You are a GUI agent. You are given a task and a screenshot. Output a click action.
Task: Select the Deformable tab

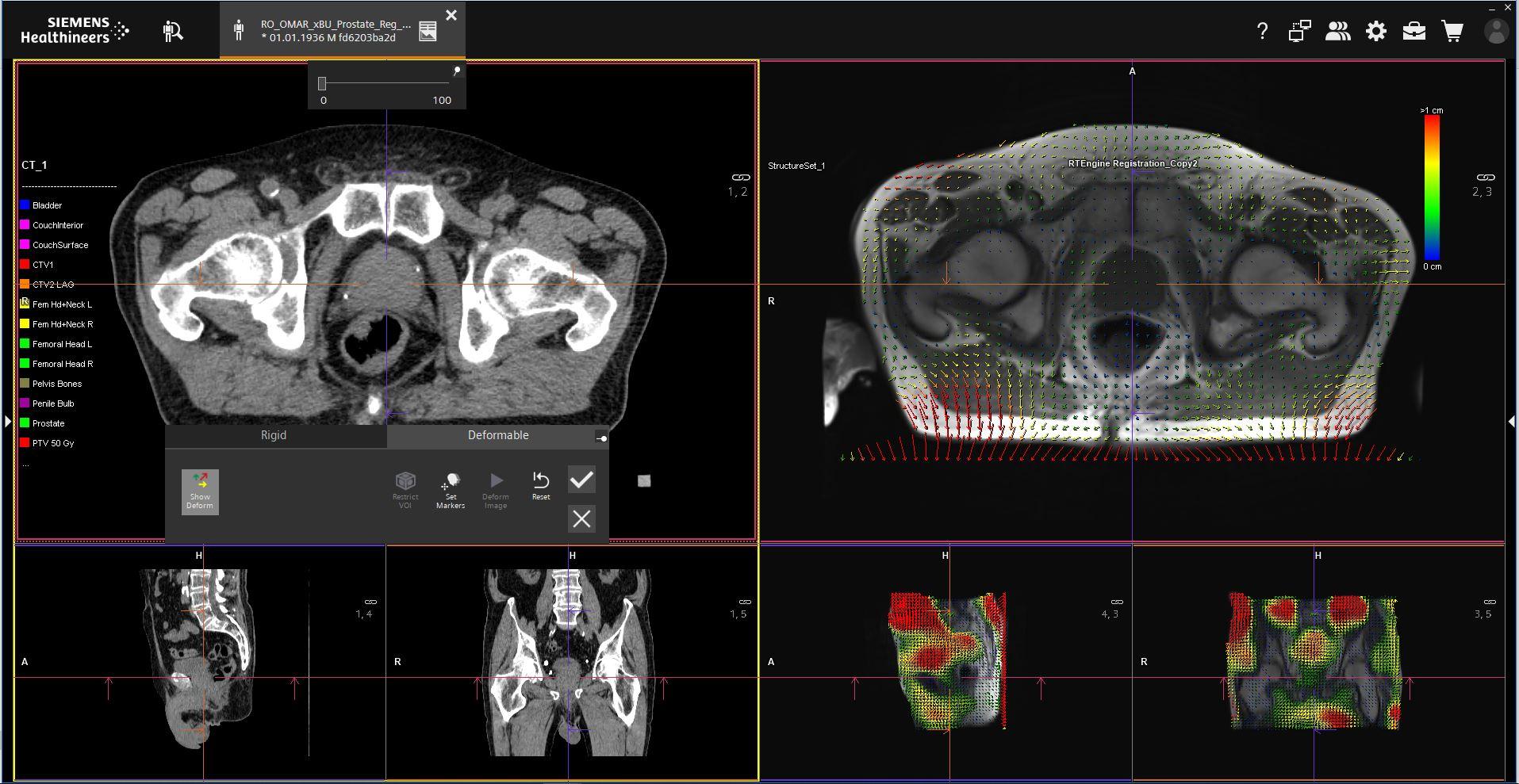coord(497,435)
